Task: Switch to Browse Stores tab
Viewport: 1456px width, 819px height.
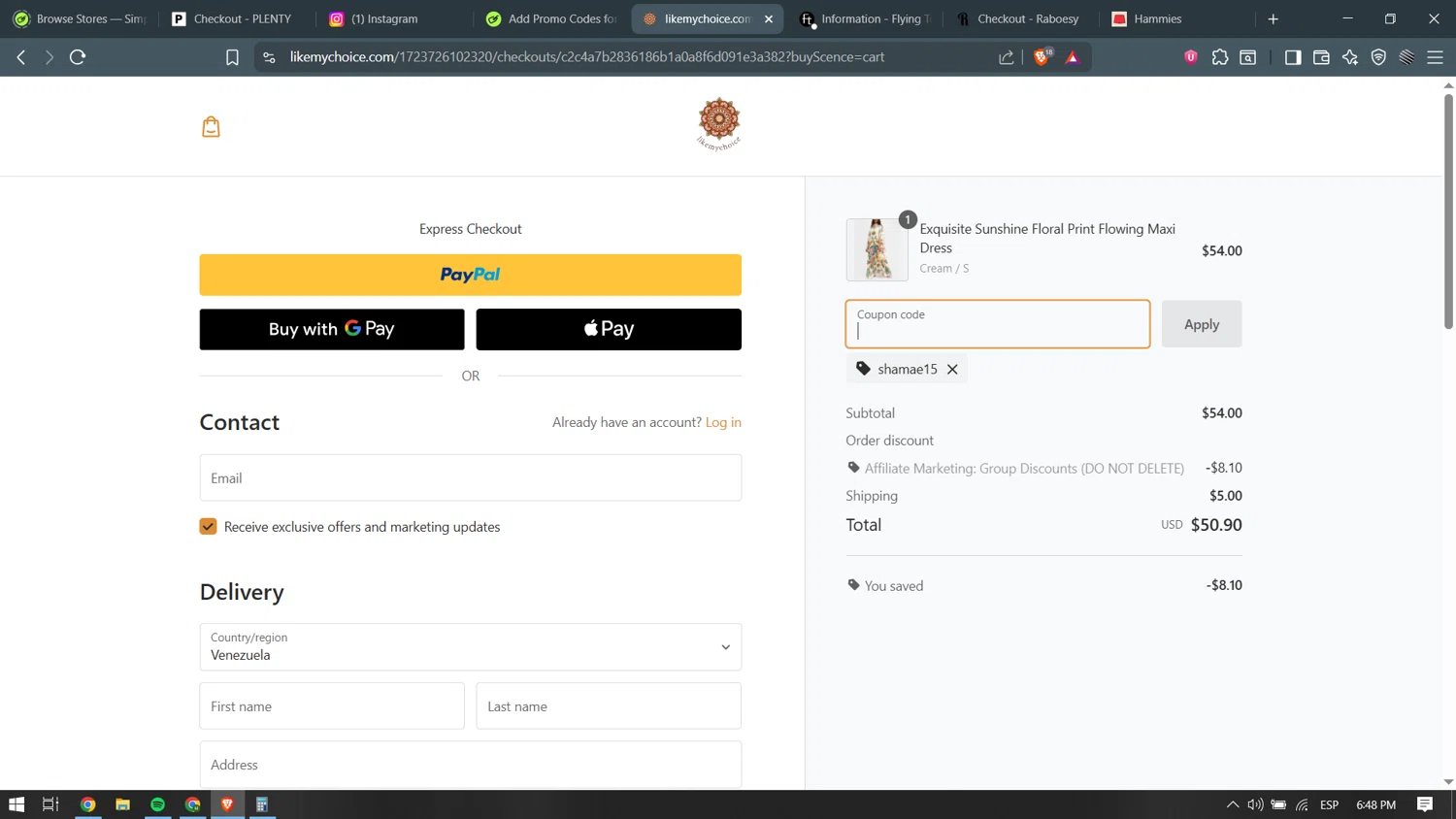Action: (80, 18)
